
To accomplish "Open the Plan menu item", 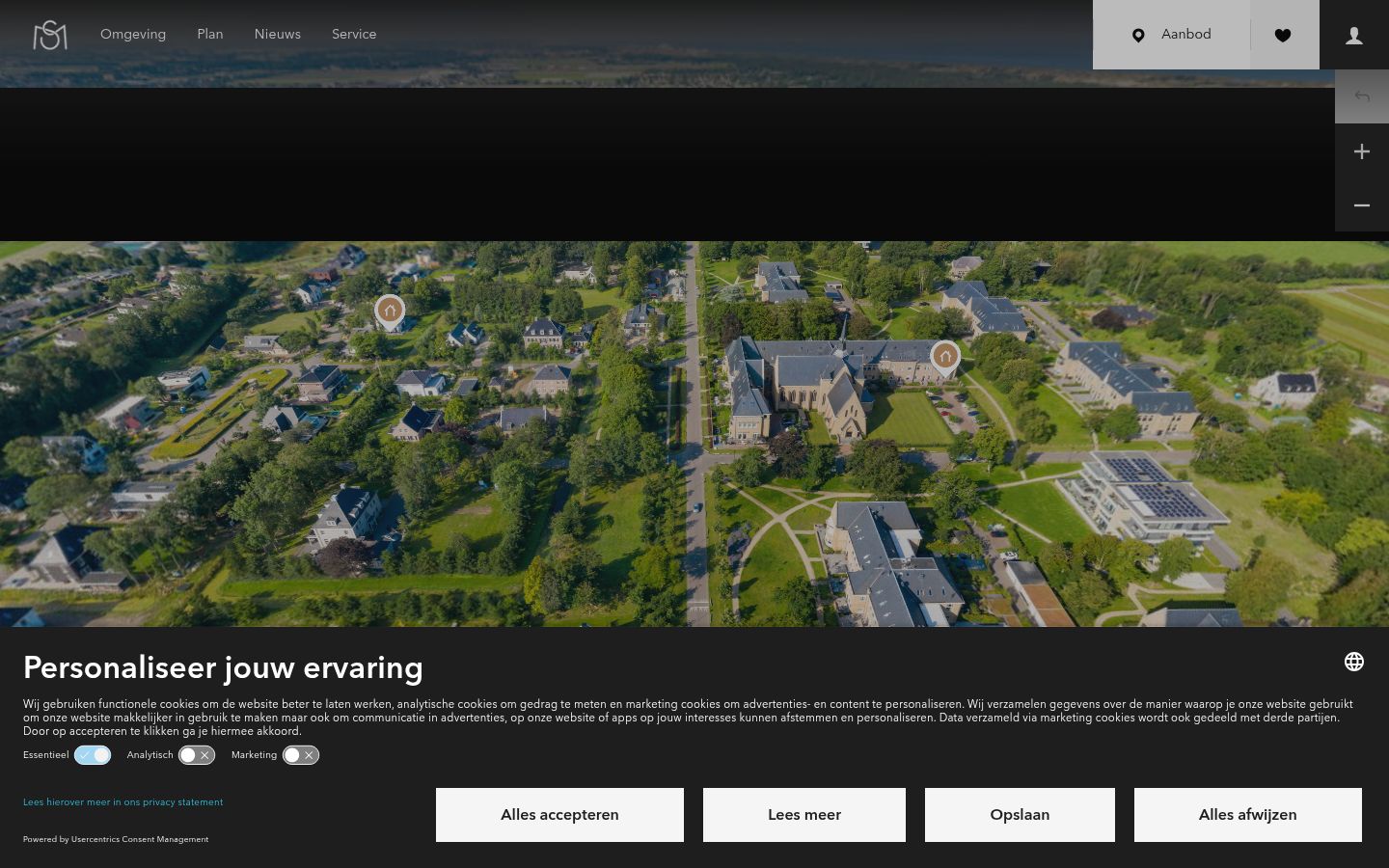I will click(210, 35).
